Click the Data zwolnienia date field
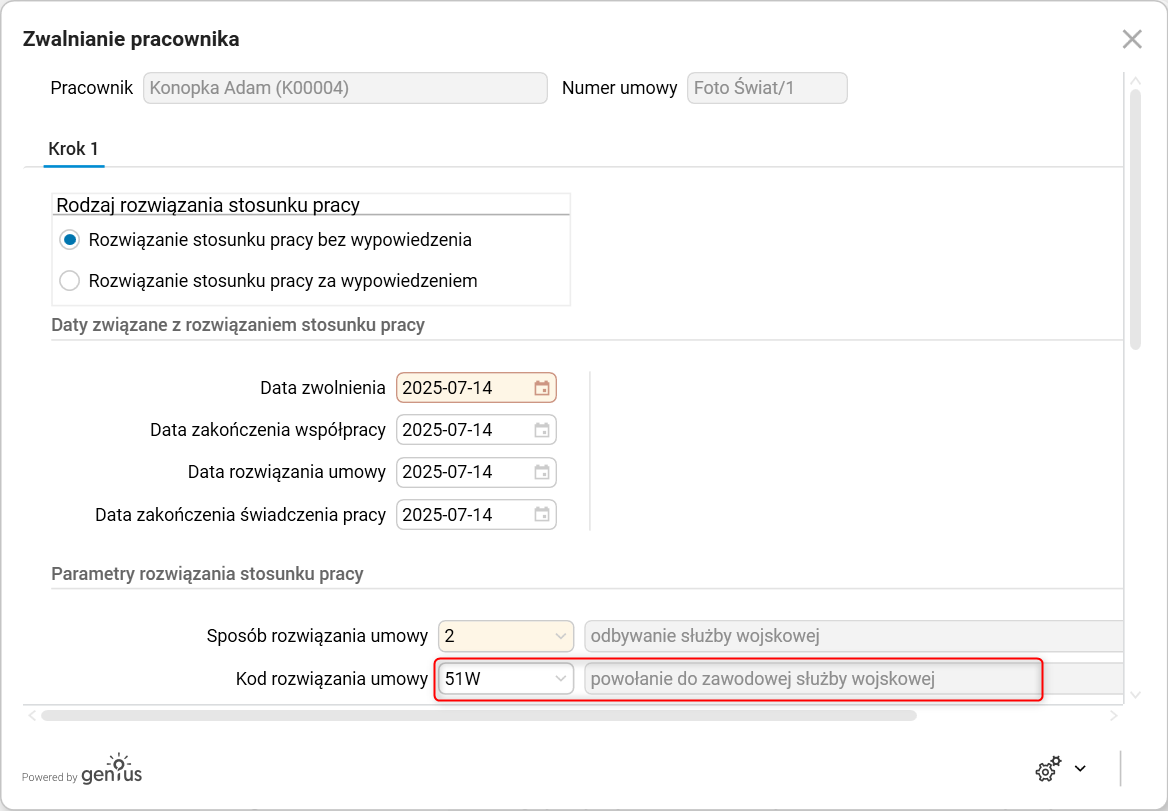The width and height of the screenshot is (1168, 811). click(x=462, y=388)
